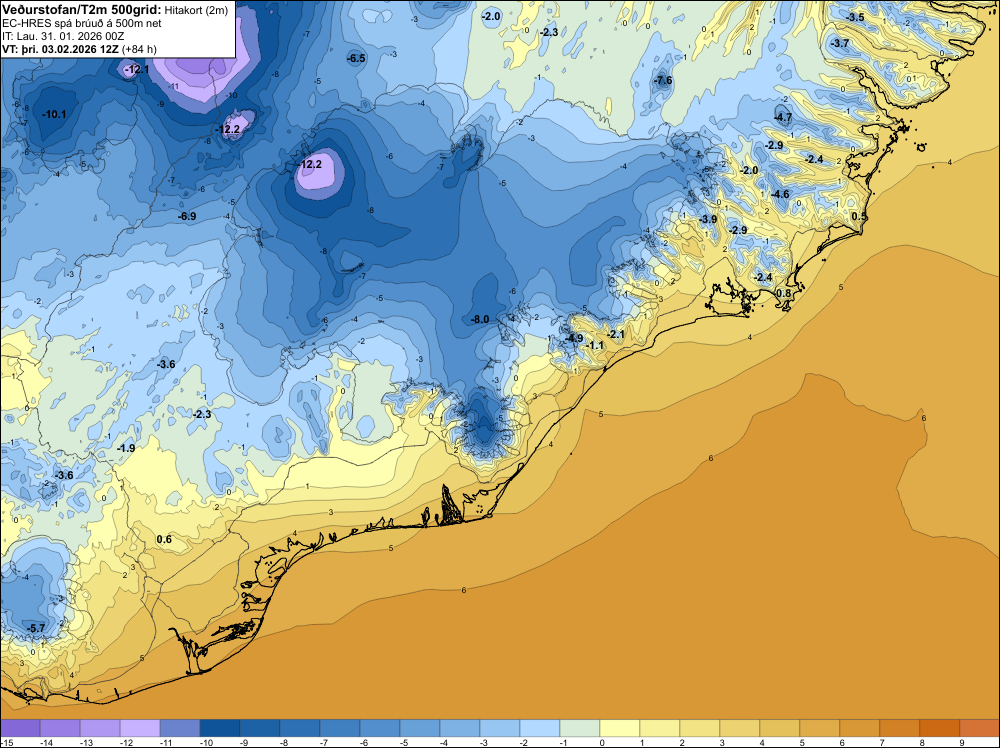1000x748 pixels.
Task: Click the 0.5 temperature value near the coast
Action: (x=859, y=216)
